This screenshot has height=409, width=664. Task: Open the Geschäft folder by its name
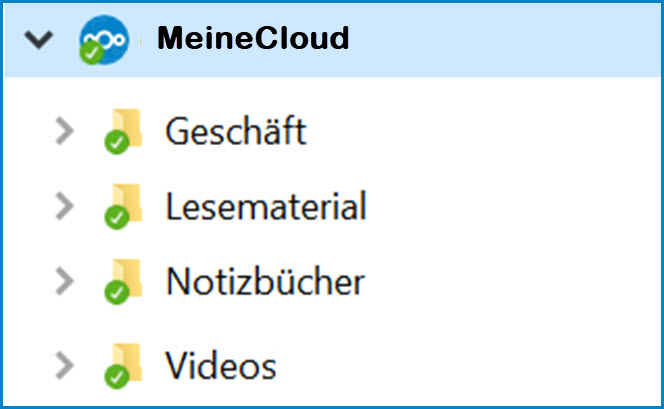(x=236, y=131)
